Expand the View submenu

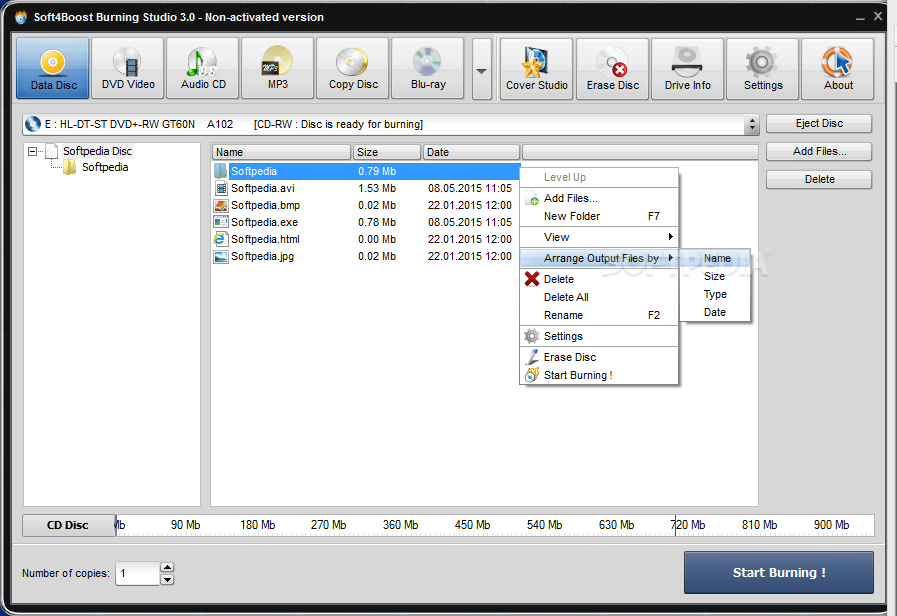coord(599,237)
